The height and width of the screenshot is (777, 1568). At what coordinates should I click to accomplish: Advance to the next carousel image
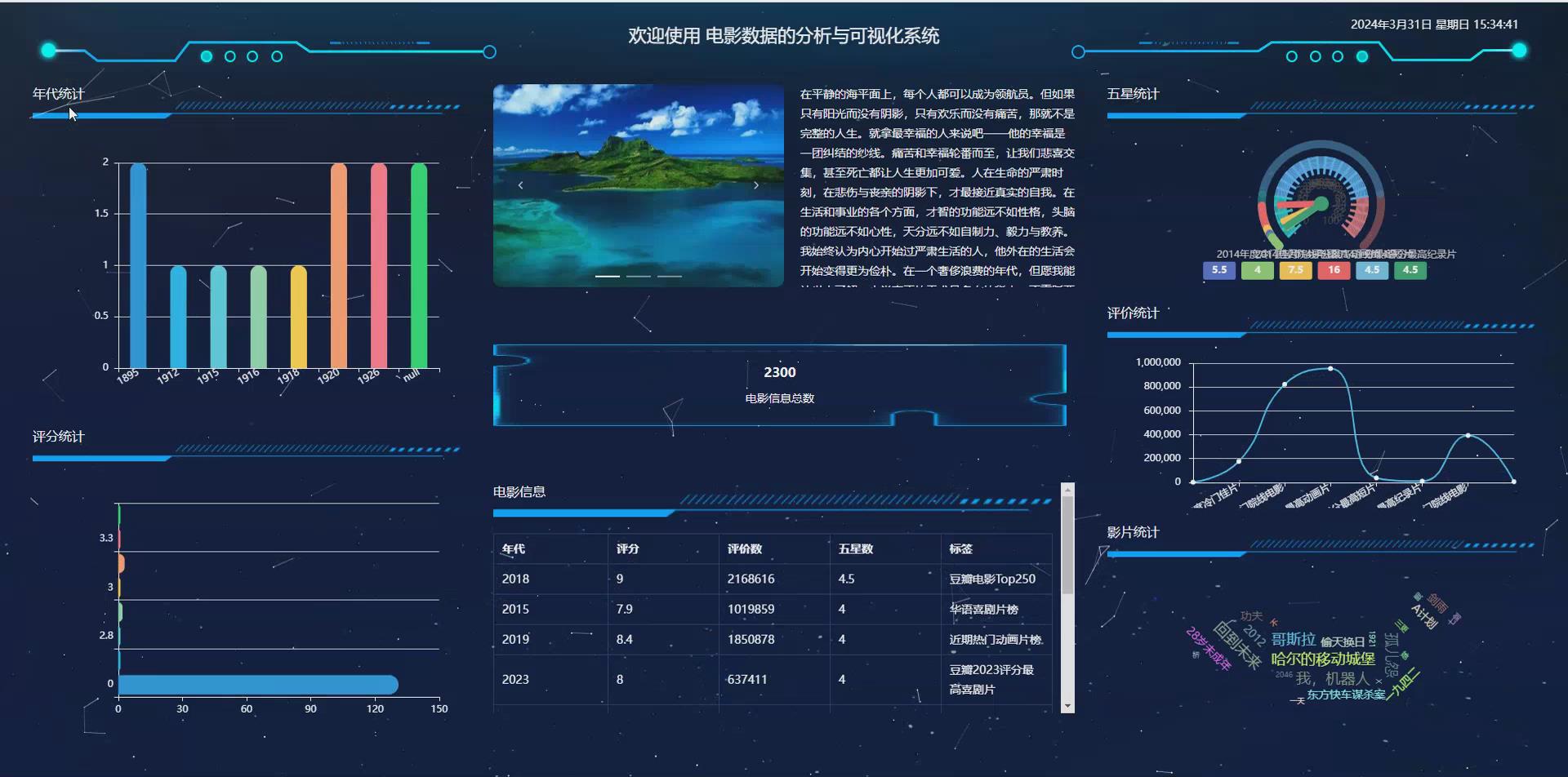click(x=756, y=185)
